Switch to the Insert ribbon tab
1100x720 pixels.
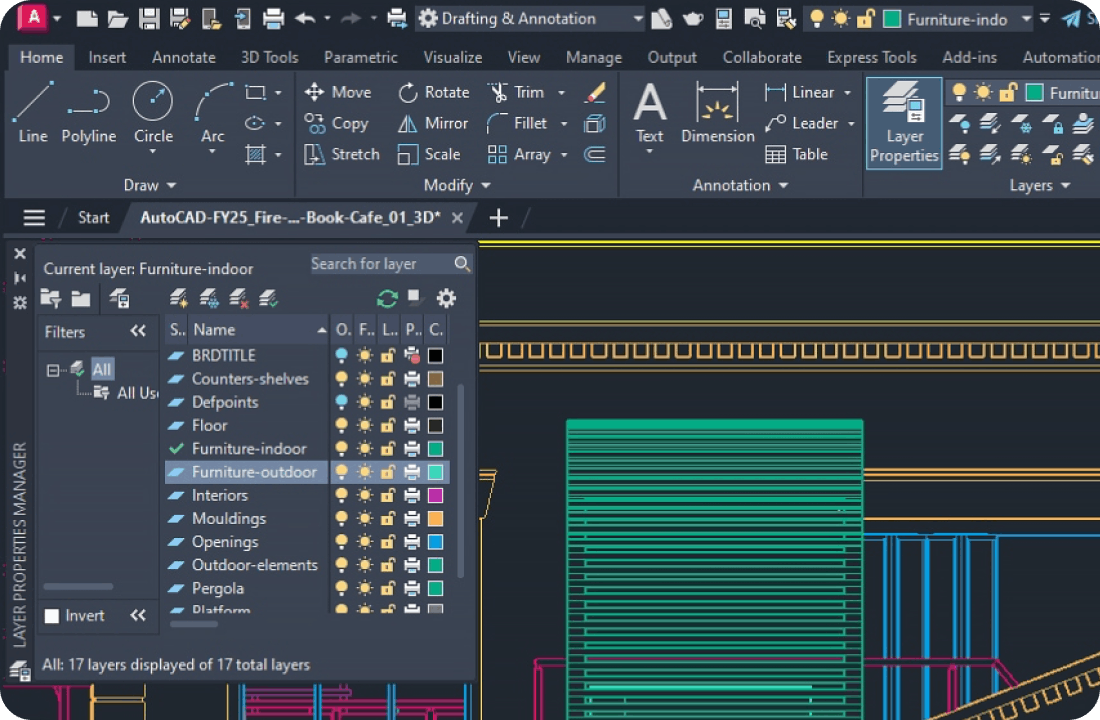[x=107, y=57]
